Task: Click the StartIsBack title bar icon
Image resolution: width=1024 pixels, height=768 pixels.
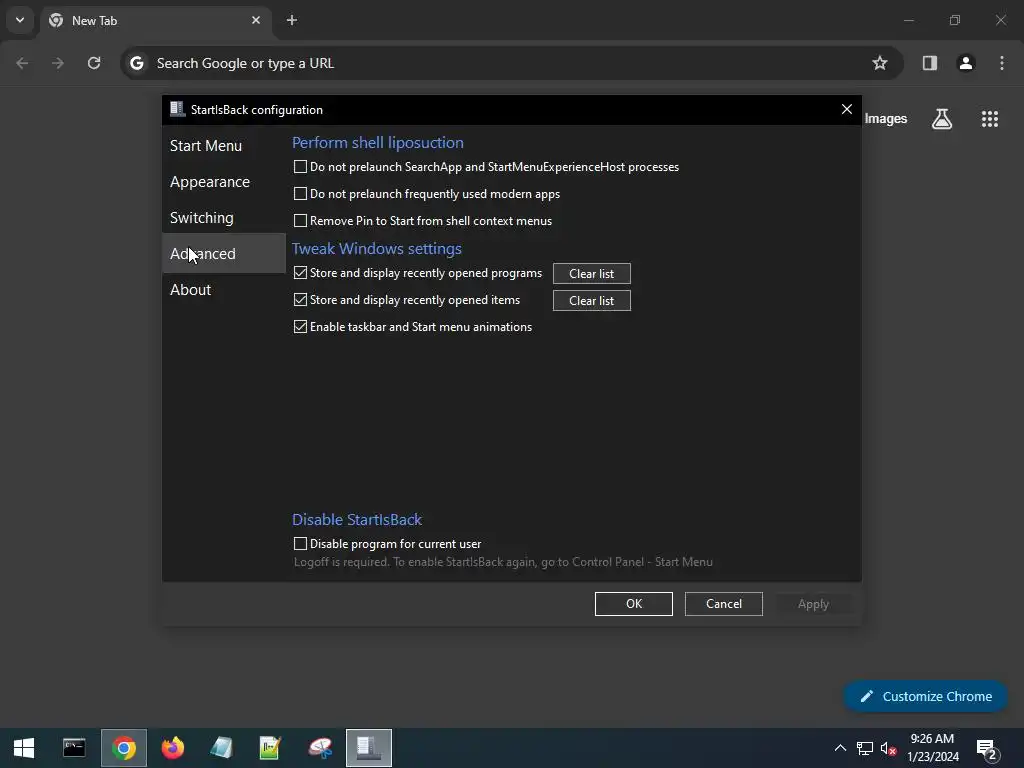Action: [177, 109]
